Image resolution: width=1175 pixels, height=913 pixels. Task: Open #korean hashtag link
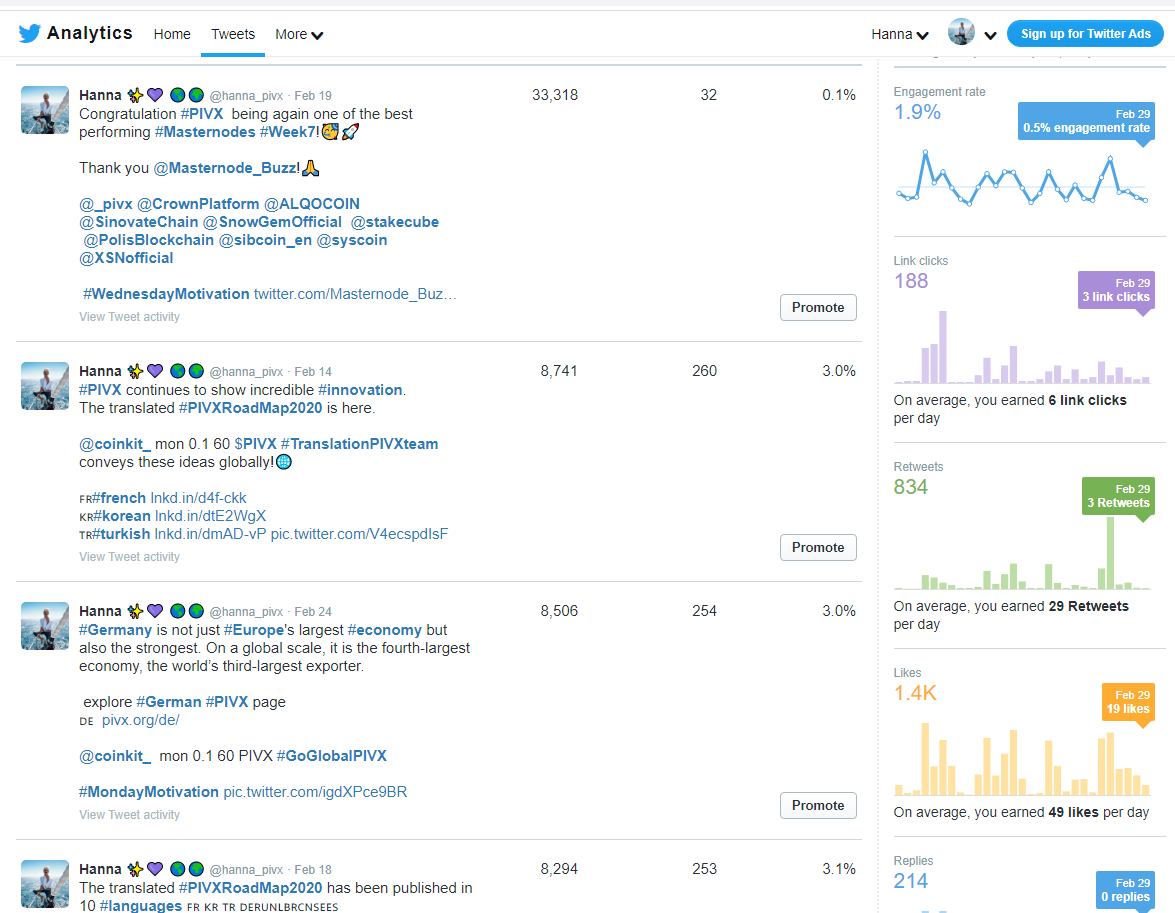pyautogui.click(x=121, y=516)
